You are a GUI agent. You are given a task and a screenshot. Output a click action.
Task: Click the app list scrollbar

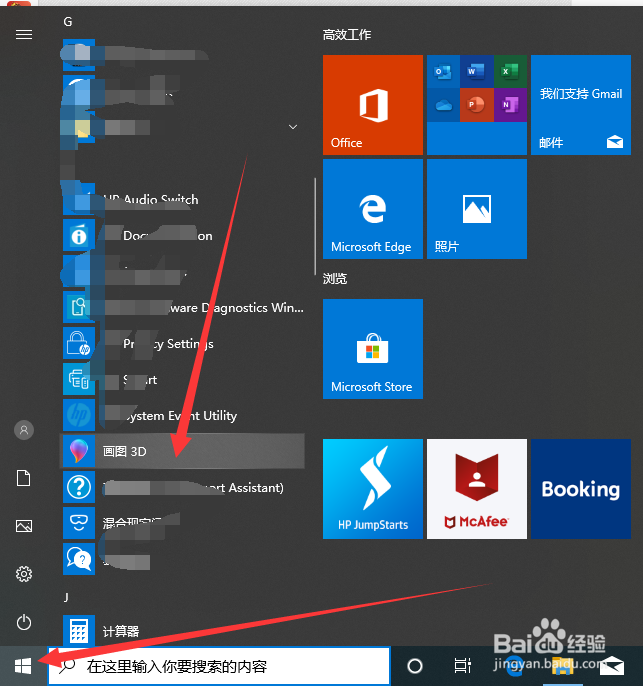click(x=315, y=226)
